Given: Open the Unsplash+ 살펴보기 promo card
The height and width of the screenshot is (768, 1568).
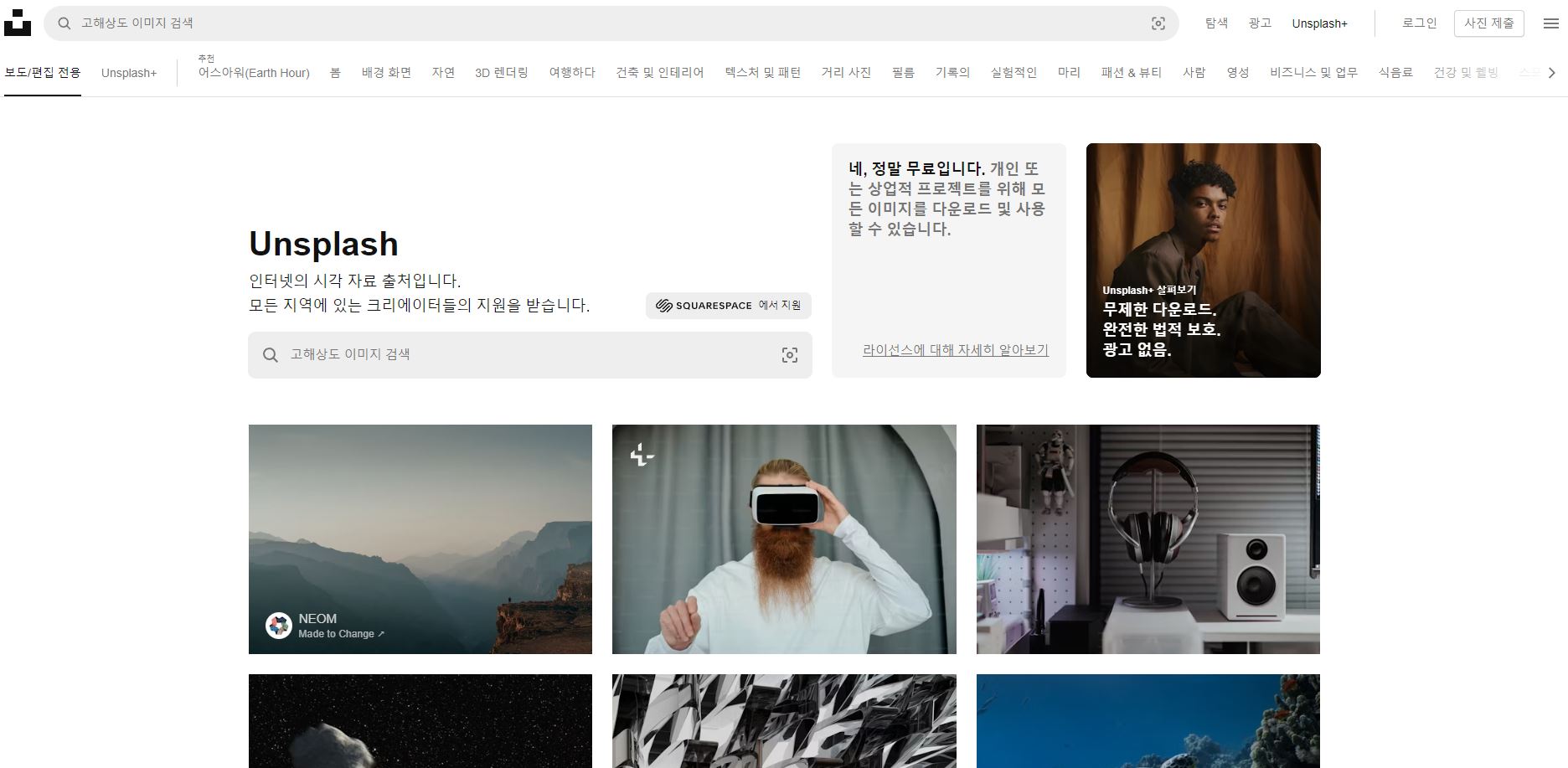Looking at the screenshot, I should click(x=1204, y=260).
